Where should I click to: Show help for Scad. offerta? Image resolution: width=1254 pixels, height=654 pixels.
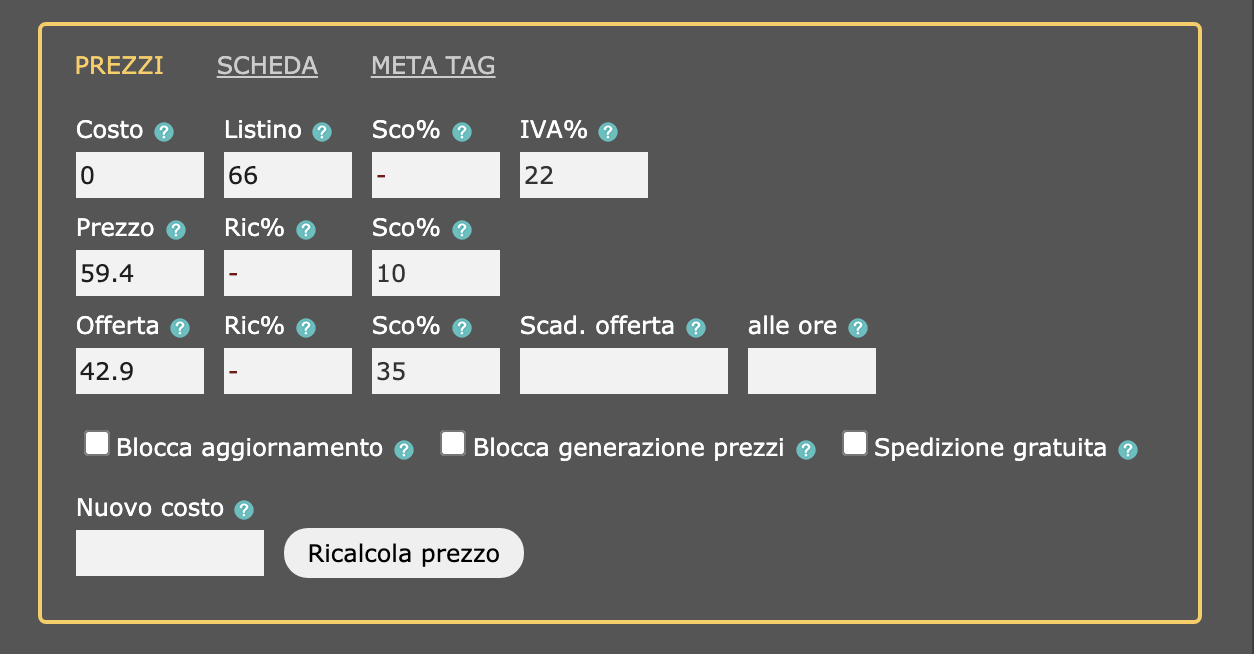[x=696, y=328]
